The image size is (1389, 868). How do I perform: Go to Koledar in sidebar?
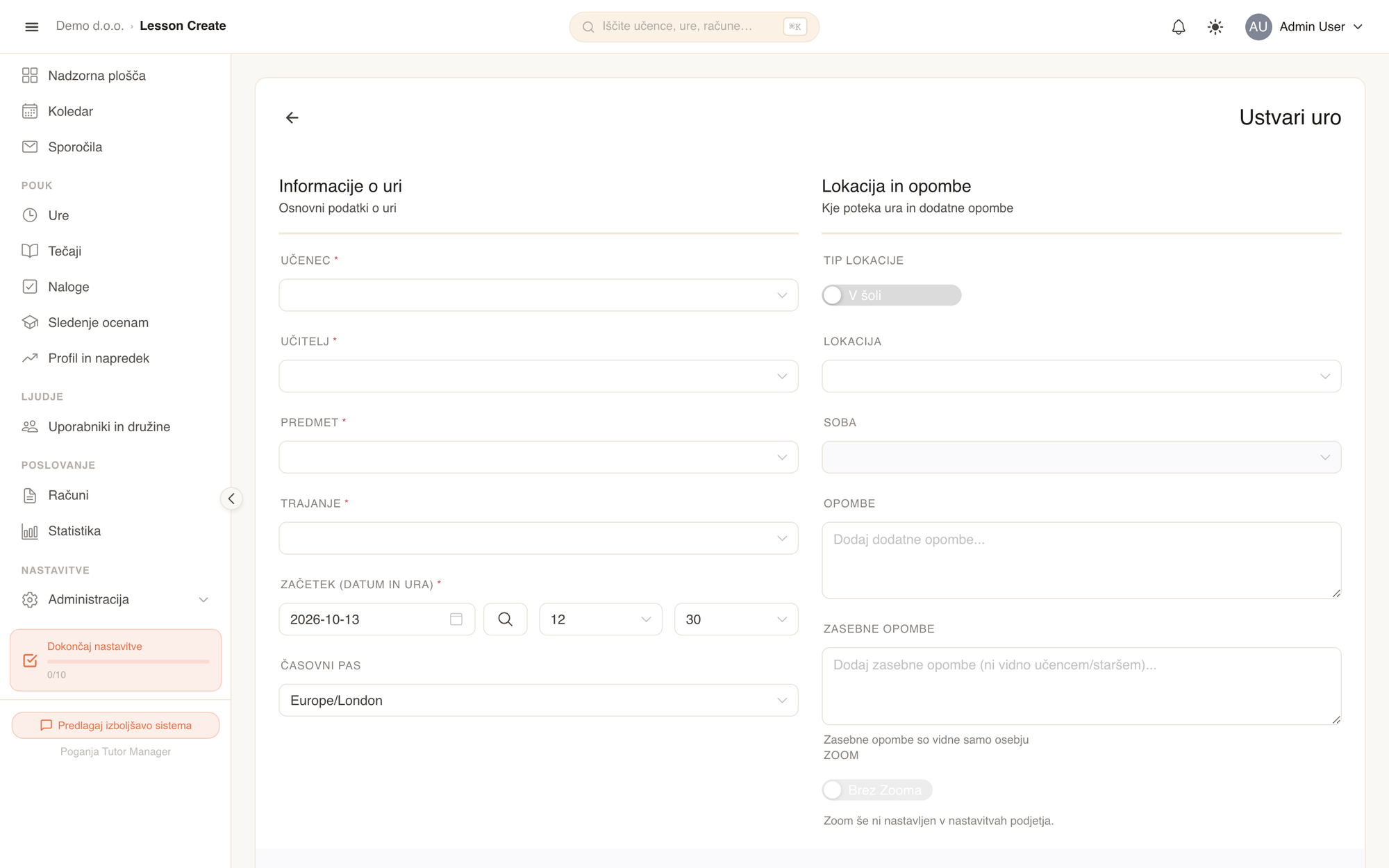point(115,111)
